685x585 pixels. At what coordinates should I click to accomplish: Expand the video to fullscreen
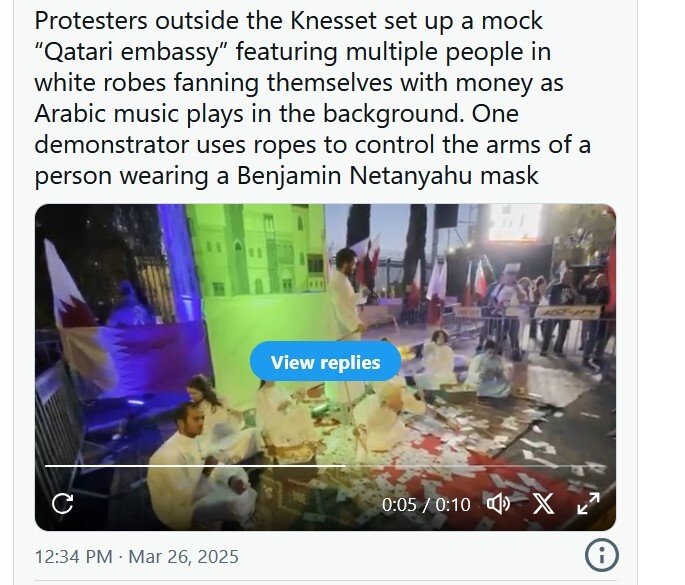tap(588, 503)
